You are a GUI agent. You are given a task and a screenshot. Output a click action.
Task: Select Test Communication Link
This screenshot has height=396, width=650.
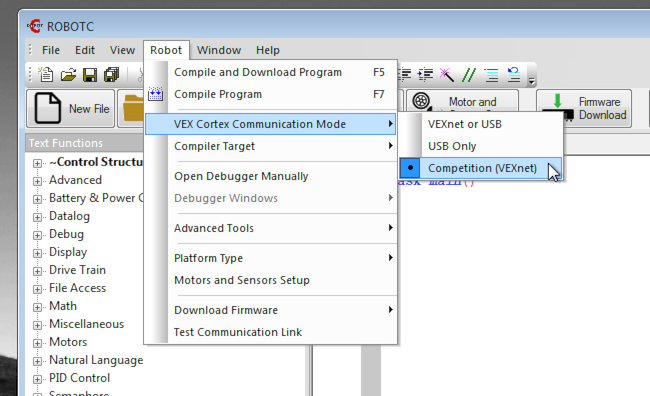271,332
